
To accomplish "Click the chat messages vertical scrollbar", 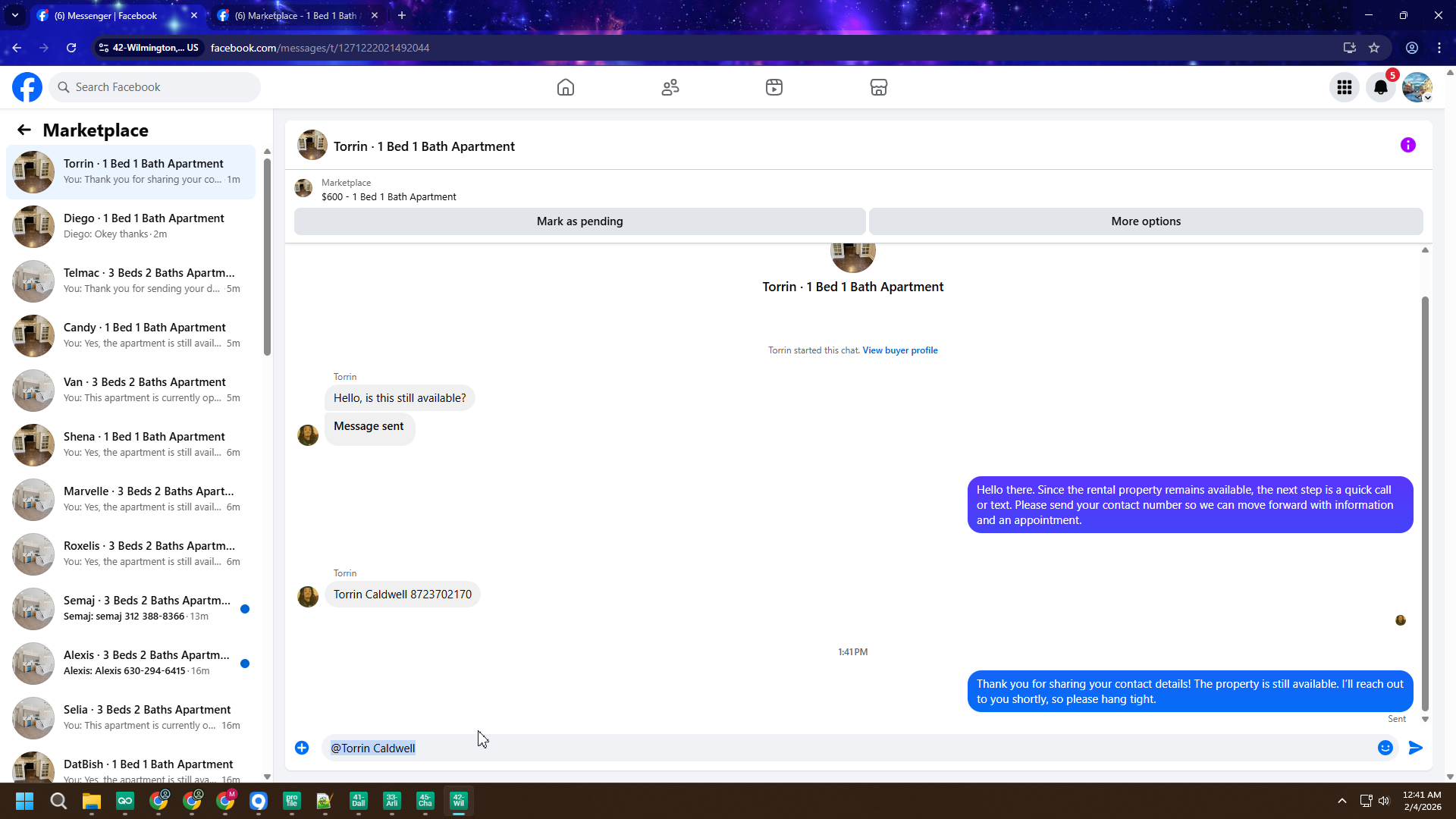I will [x=1424, y=500].
